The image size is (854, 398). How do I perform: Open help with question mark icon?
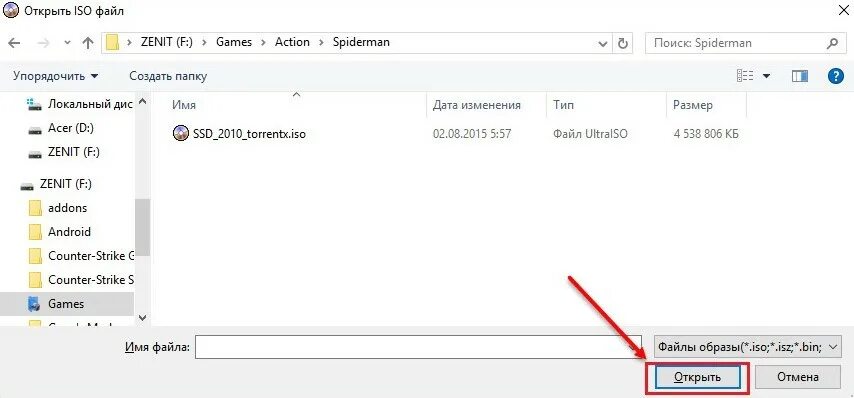[835, 76]
